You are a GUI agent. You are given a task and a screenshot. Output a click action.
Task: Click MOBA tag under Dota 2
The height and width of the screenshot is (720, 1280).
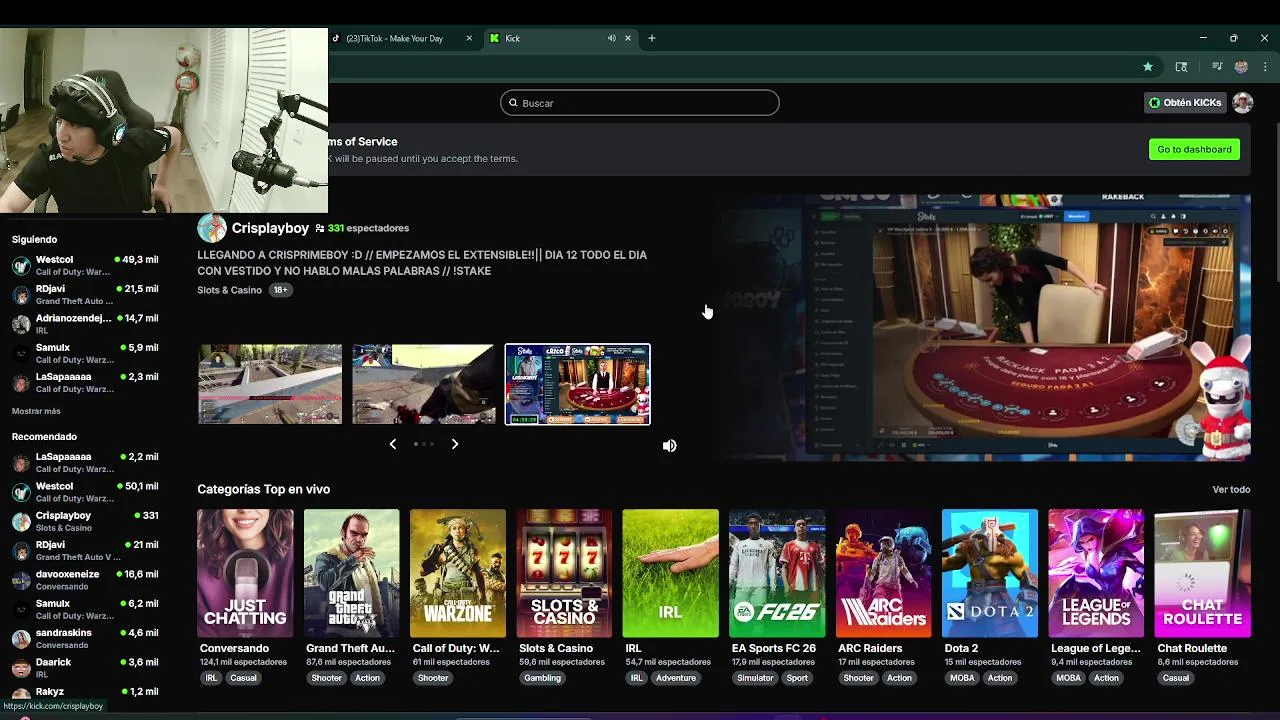pos(962,678)
